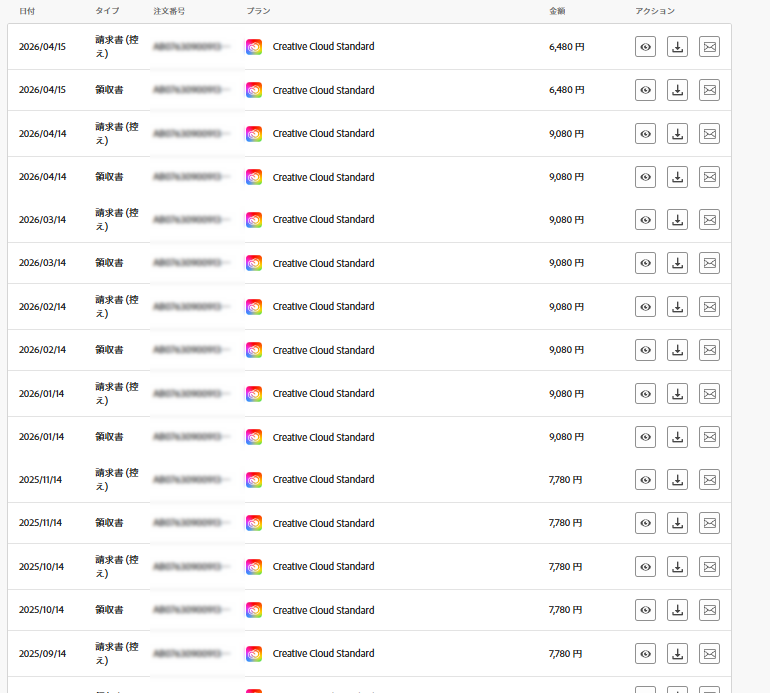Image resolution: width=770 pixels, height=693 pixels.
Task: Download the 2026/04/15 領収書 receipt
Action: click(677, 90)
